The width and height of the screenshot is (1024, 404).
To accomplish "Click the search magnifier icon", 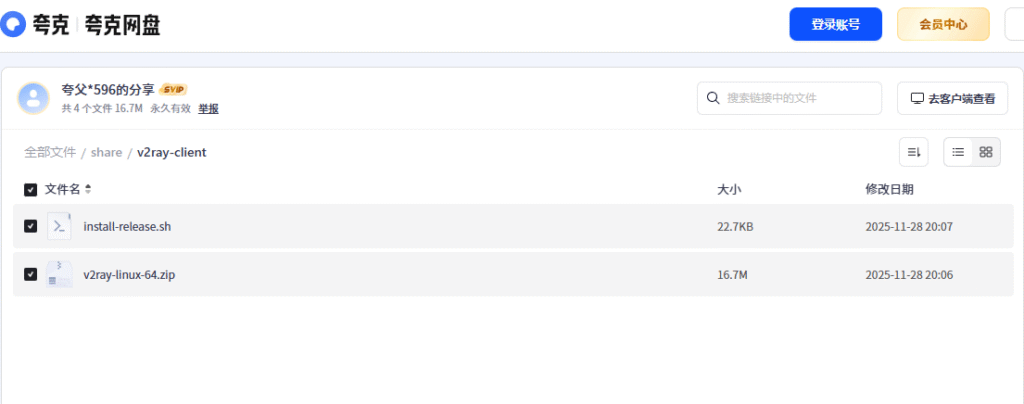I will pyautogui.click(x=713, y=98).
